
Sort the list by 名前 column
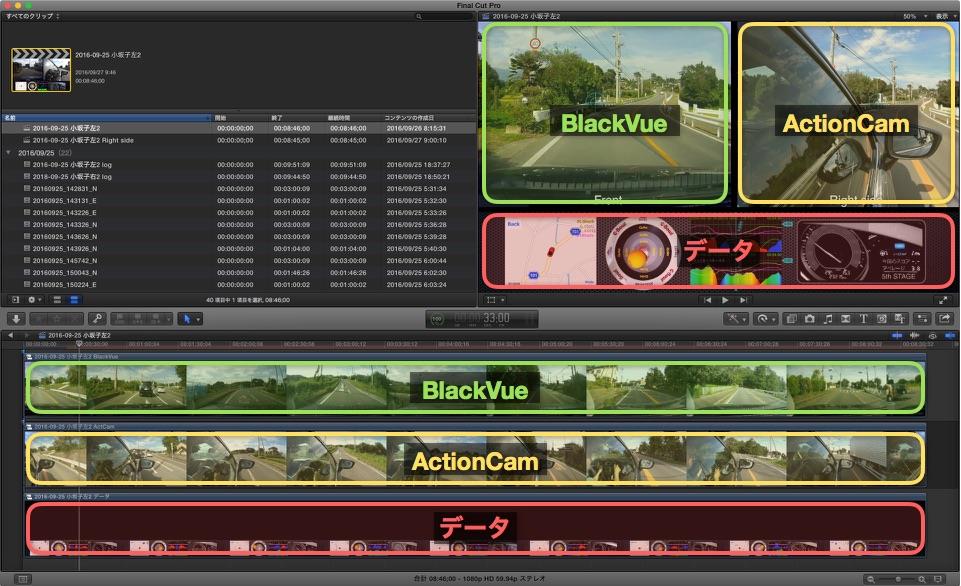click(105, 117)
